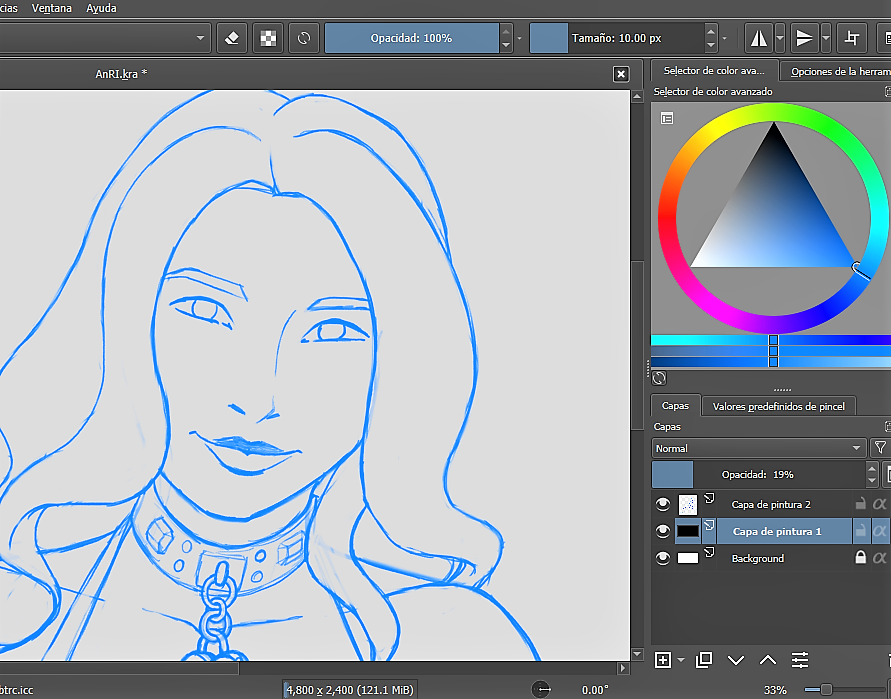Hide the Background layer
The width and height of the screenshot is (891, 699).
tap(663, 558)
